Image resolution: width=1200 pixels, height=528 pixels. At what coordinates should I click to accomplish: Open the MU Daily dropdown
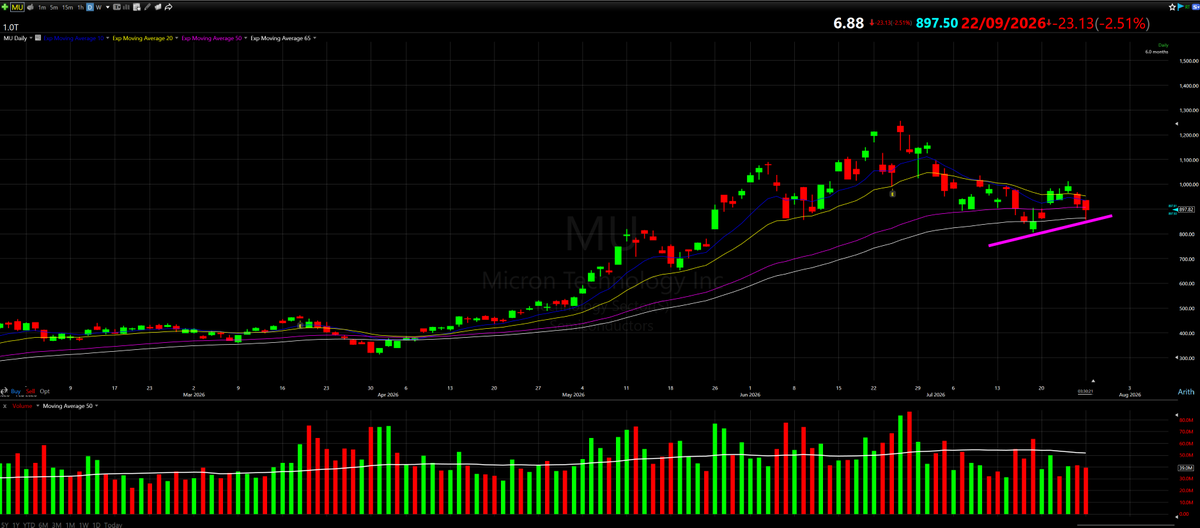click(x=31, y=38)
